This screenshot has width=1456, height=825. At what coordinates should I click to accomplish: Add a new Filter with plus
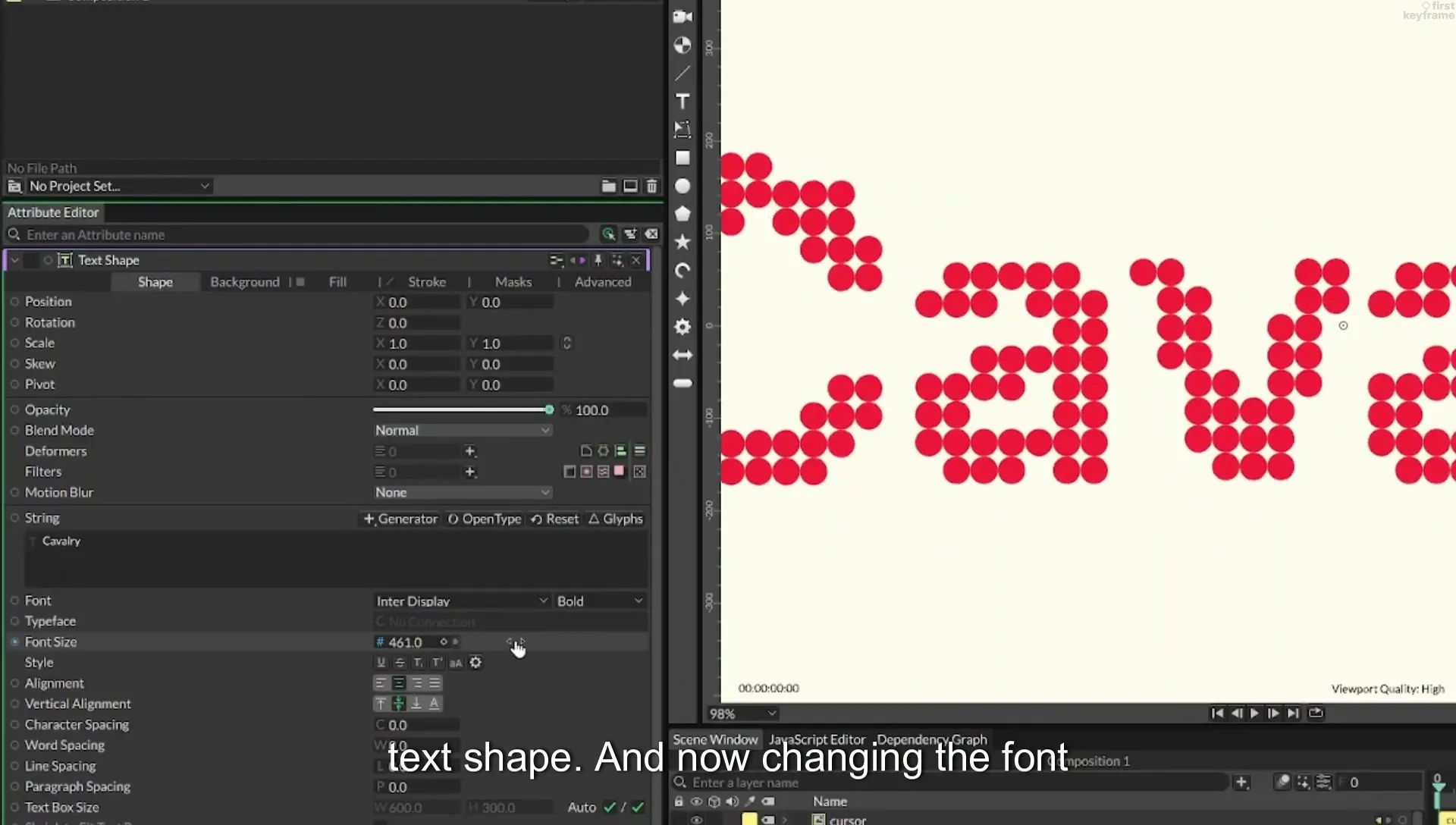pyautogui.click(x=470, y=472)
